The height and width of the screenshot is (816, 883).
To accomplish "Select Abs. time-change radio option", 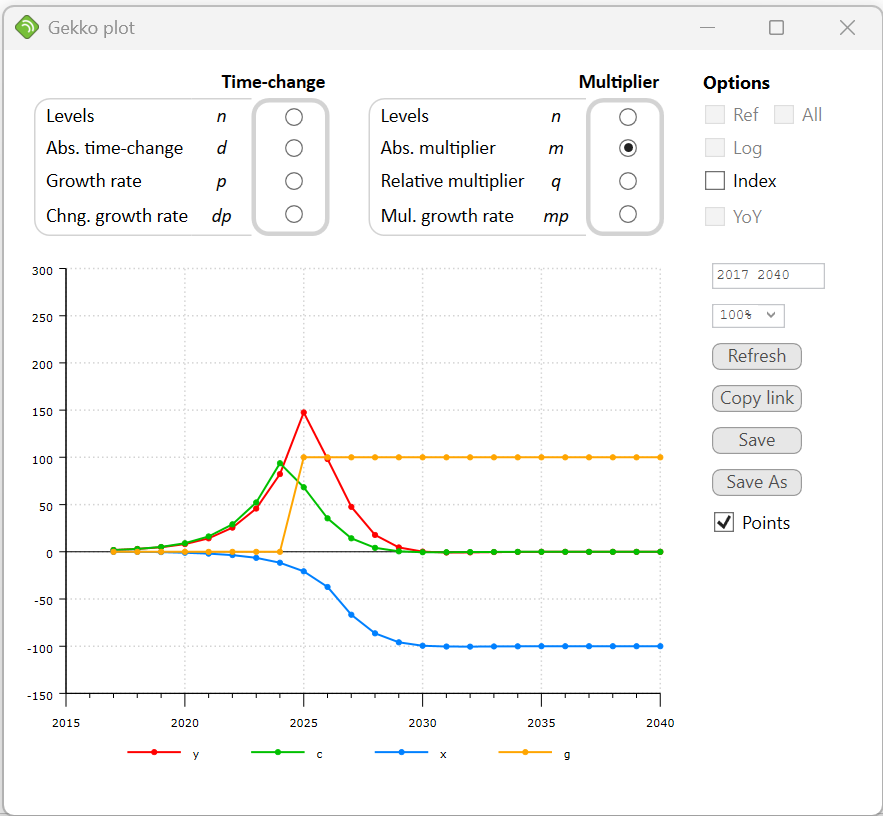I will coord(293,148).
